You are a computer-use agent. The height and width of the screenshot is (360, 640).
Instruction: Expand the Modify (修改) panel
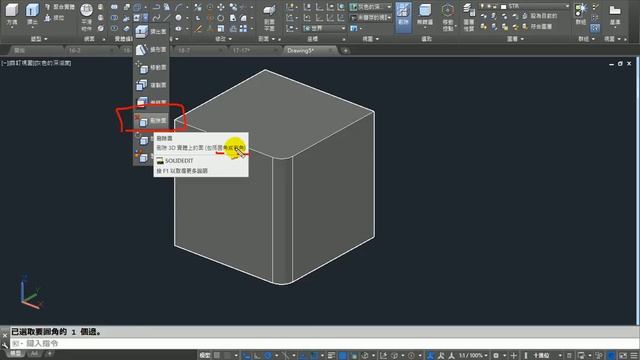point(223,39)
